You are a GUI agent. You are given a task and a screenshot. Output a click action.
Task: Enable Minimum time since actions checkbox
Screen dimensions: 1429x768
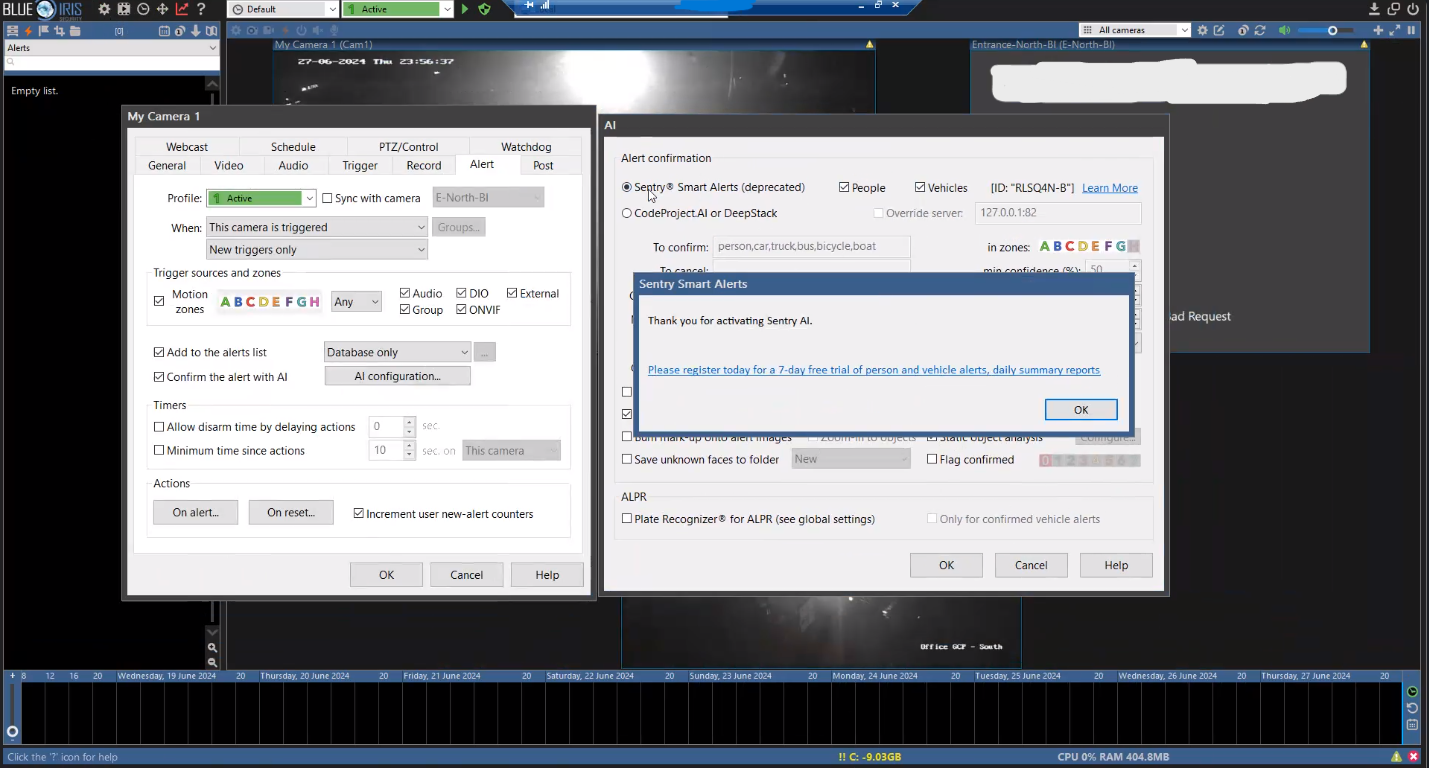tap(159, 451)
